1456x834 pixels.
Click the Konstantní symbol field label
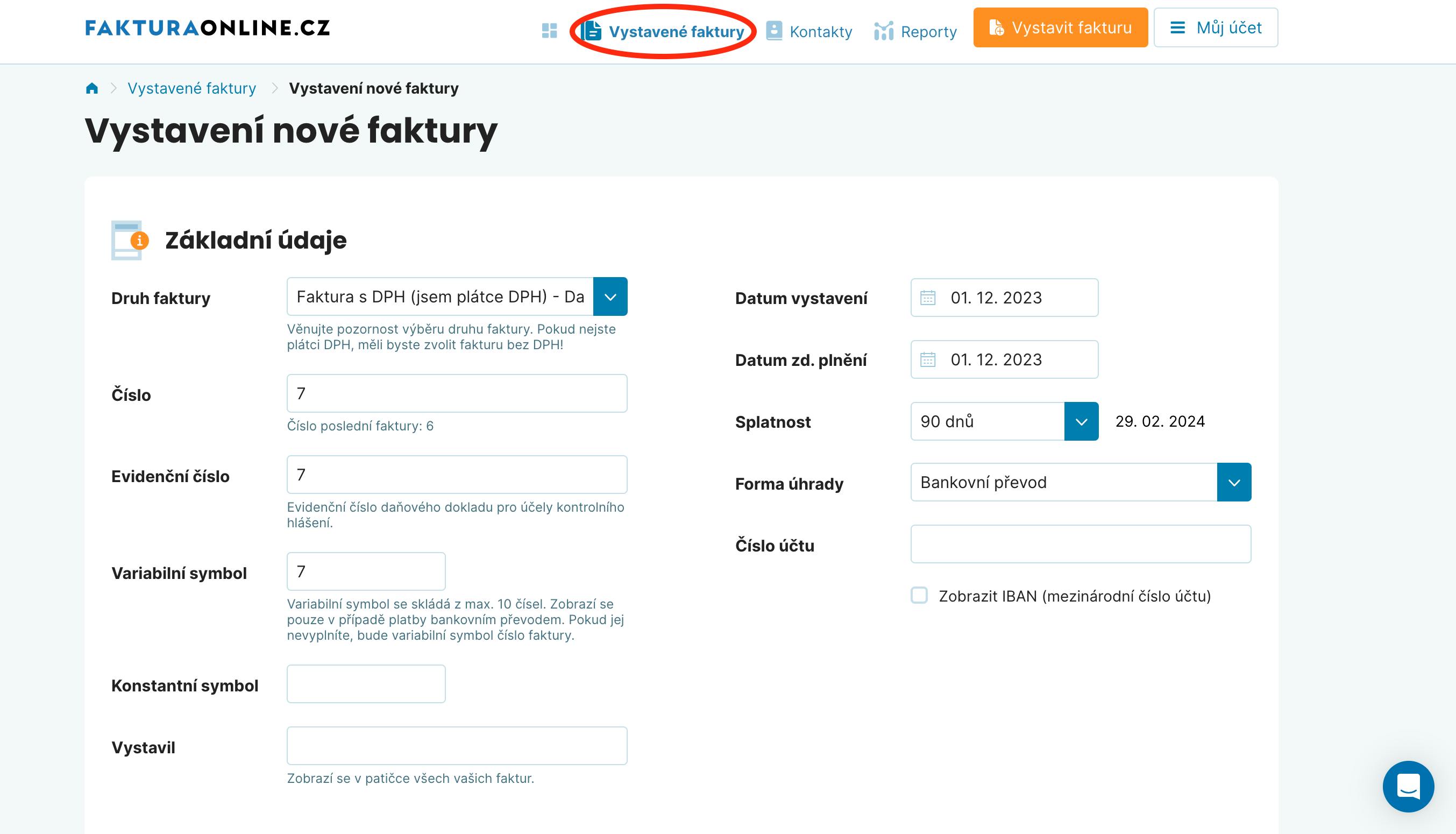click(184, 685)
